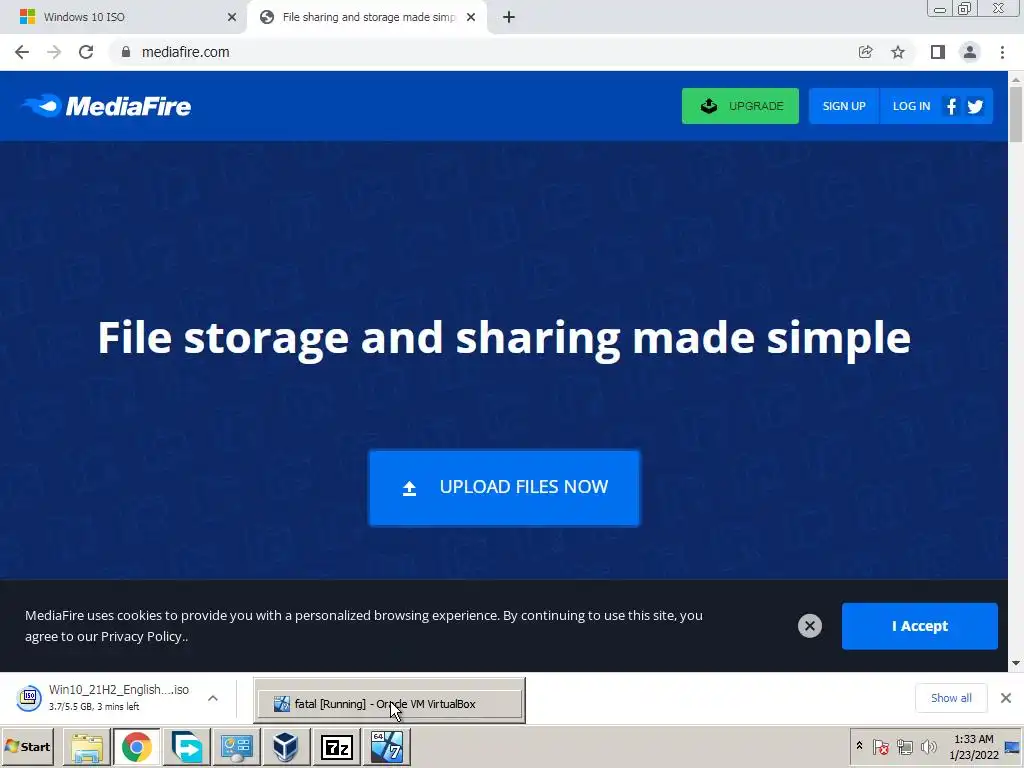Viewport: 1024px width, 768px height.
Task: Click the page scrollbar down arrow
Action: point(1016,663)
